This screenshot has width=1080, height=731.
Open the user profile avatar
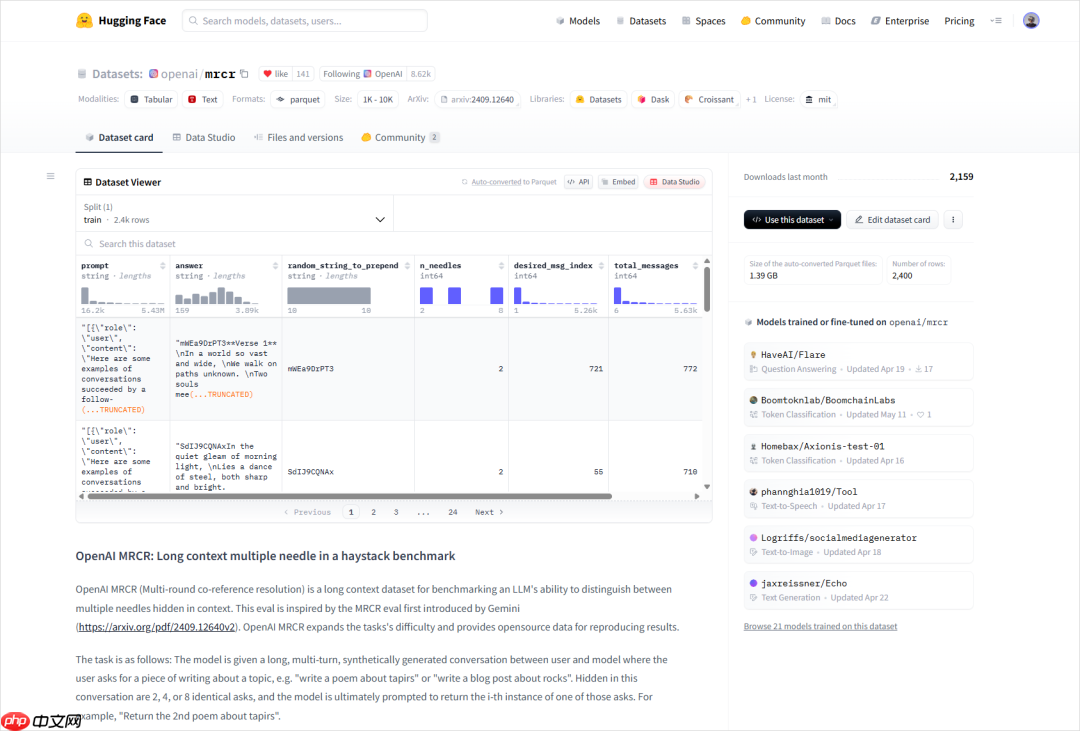[1030, 21]
